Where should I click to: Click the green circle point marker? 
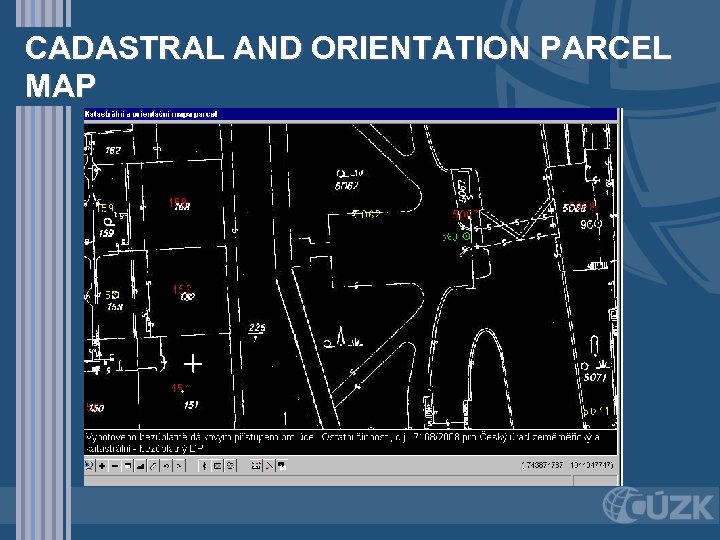[467, 236]
